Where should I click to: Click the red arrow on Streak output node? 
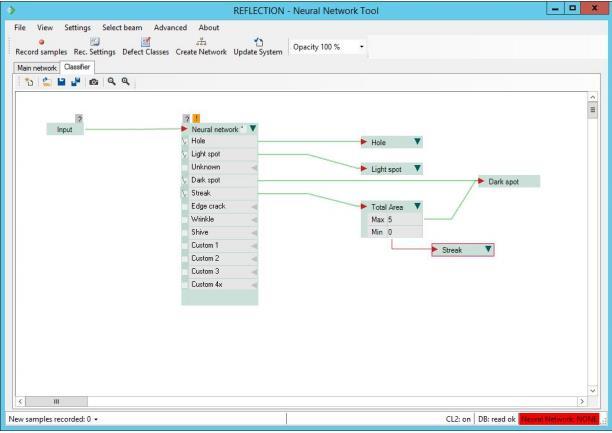(x=435, y=249)
